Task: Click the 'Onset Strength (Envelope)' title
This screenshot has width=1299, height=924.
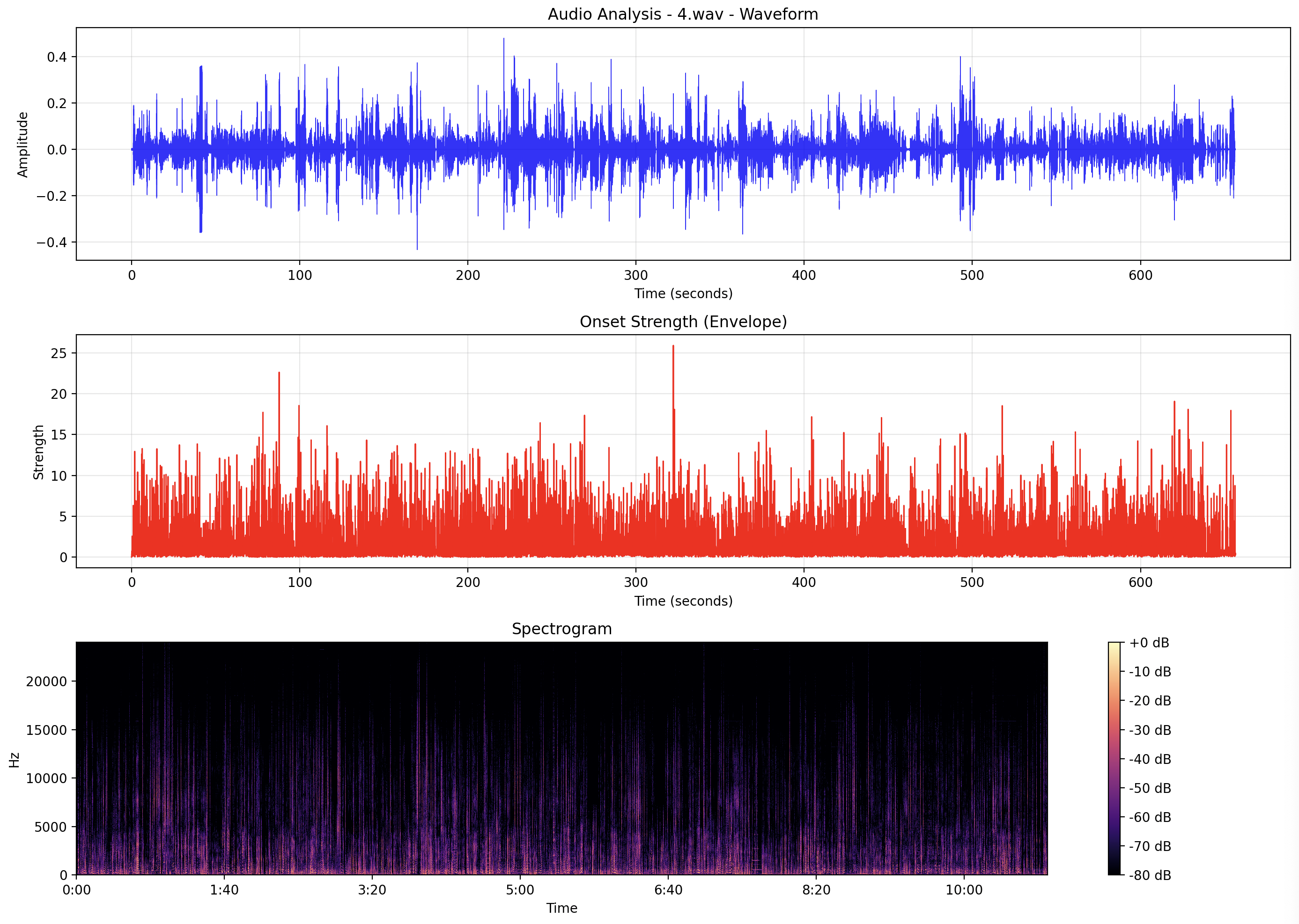Action: pyautogui.click(x=683, y=322)
